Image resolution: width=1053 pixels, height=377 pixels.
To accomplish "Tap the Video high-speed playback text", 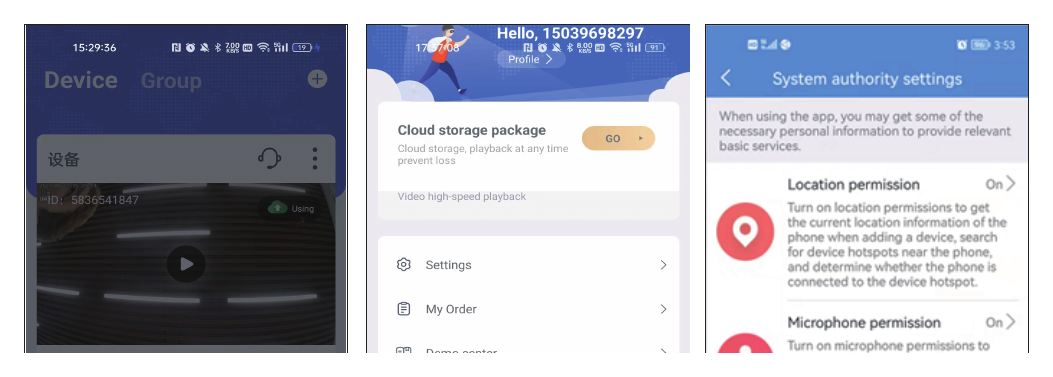I will click(x=462, y=197).
